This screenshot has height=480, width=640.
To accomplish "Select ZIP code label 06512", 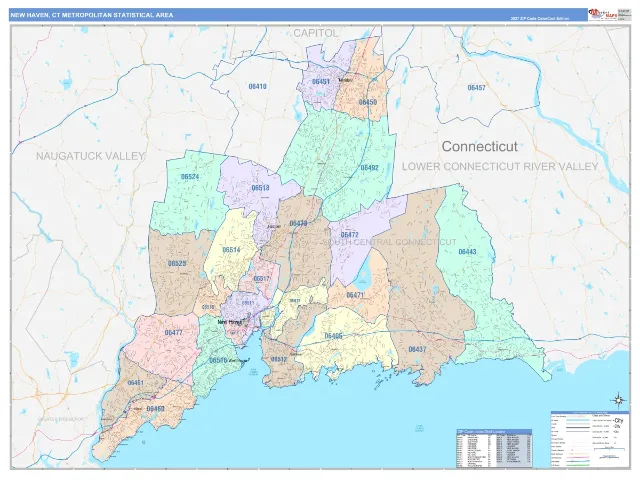I will click(279, 360).
